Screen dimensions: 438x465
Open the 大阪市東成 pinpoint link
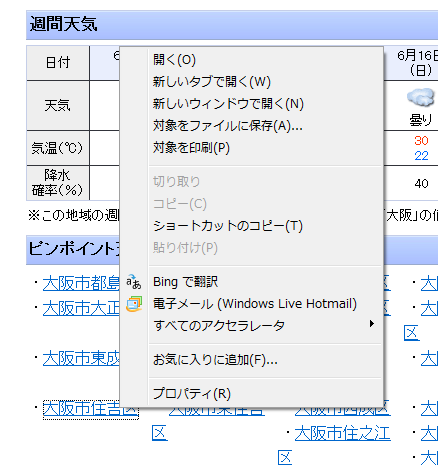pos(81,359)
